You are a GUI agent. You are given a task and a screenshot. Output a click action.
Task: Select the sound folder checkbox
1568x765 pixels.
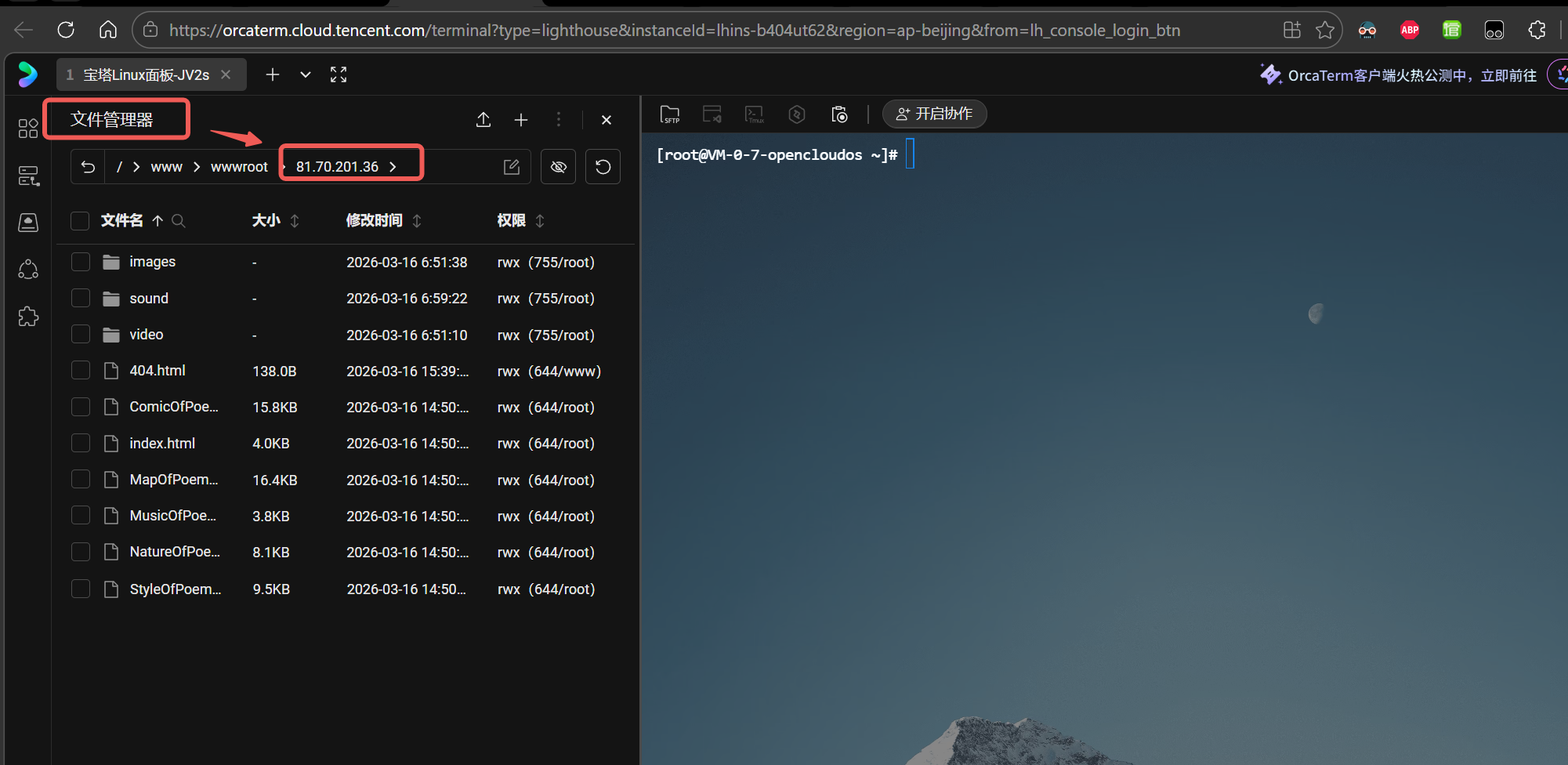[x=81, y=298]
